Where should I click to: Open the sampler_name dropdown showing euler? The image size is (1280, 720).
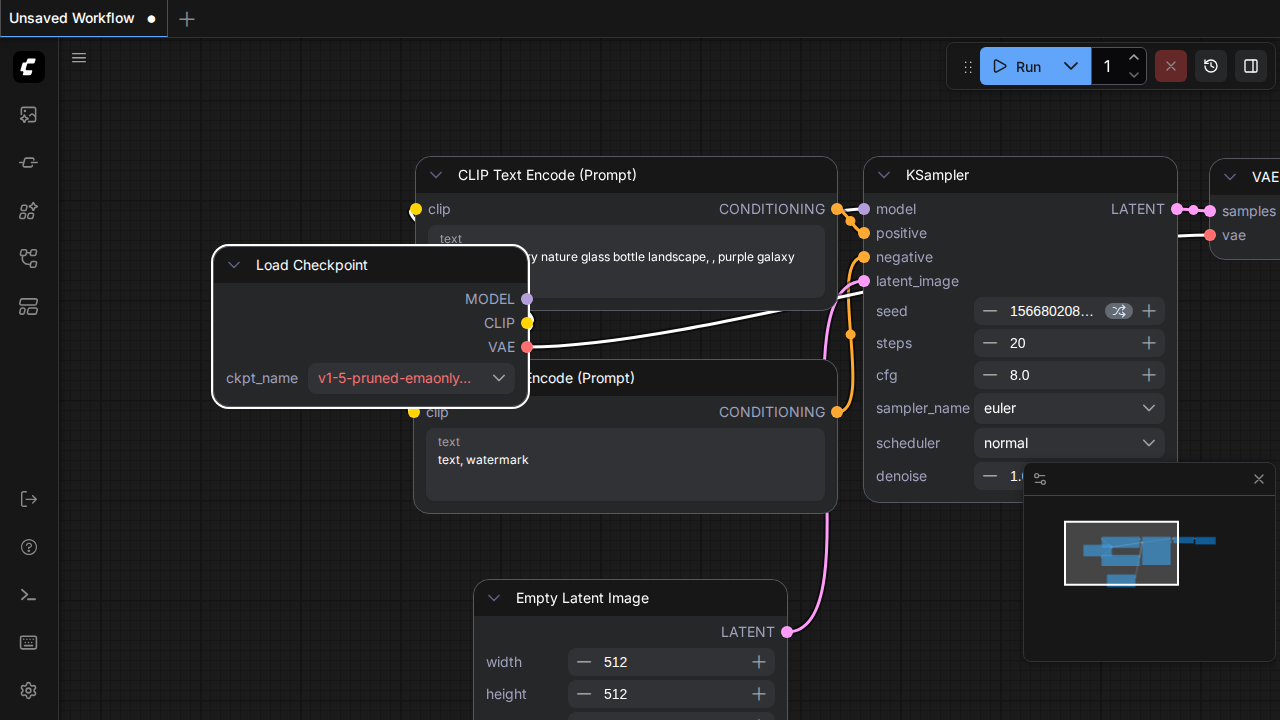[x=1068, y=408]
